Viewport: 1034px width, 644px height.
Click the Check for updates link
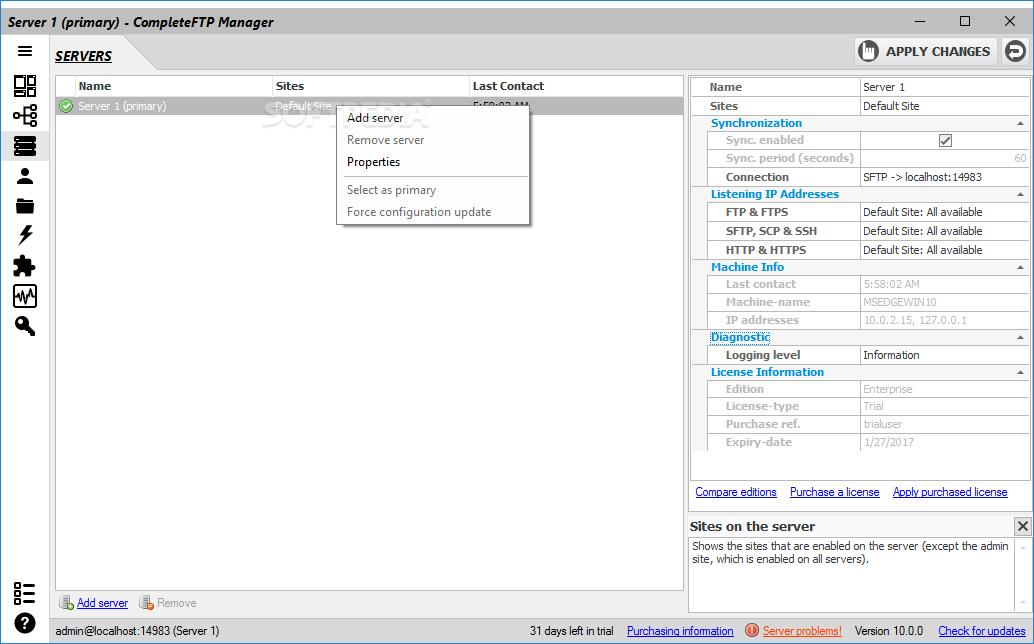coord(981,631)
